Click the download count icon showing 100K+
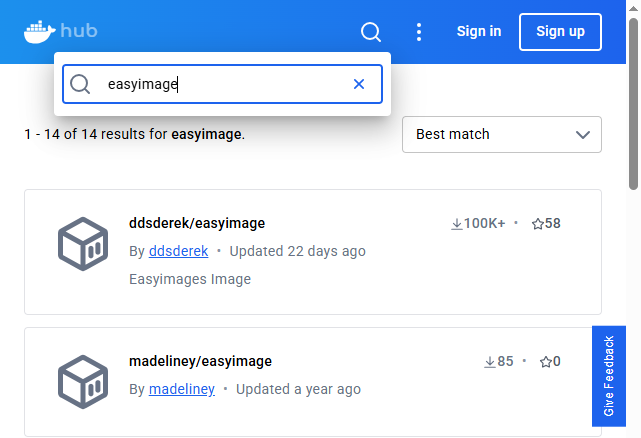The width and height of the screenshot is (641, 438). 457,224
